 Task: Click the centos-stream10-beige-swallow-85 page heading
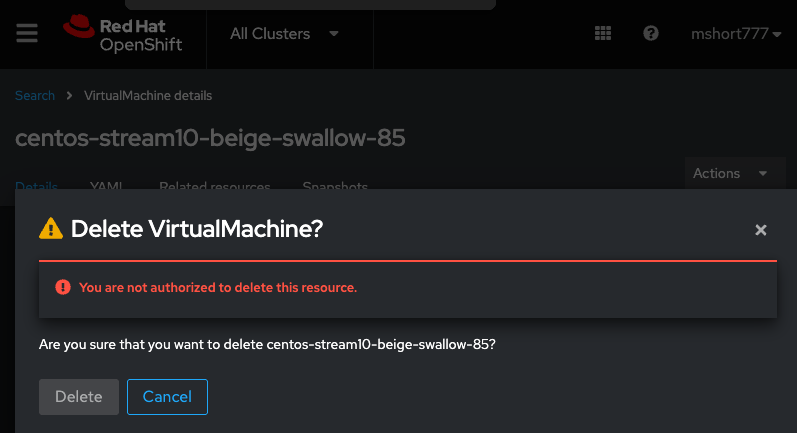(x=210, y=138)
